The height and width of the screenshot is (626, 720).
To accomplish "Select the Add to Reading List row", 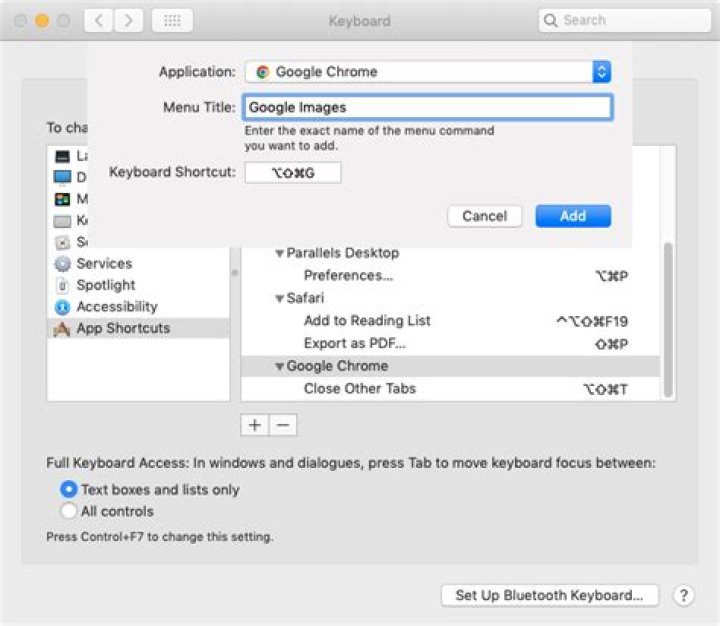I will point(450,321).
